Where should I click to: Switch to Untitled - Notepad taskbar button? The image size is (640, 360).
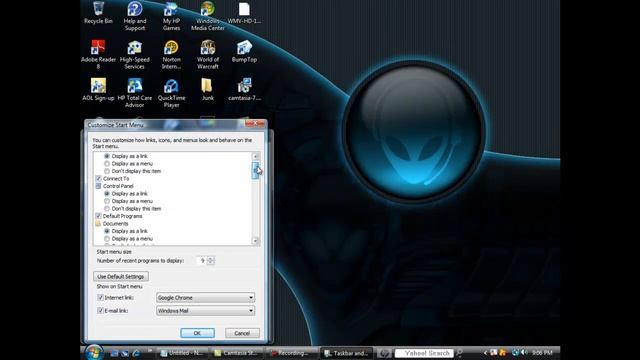[182, 353]
